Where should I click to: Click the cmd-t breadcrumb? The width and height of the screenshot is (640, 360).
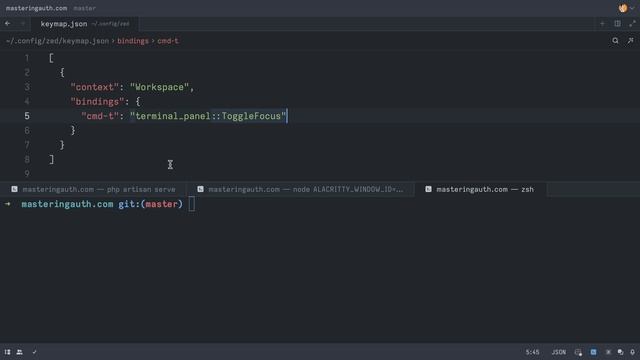click(168, 41)
